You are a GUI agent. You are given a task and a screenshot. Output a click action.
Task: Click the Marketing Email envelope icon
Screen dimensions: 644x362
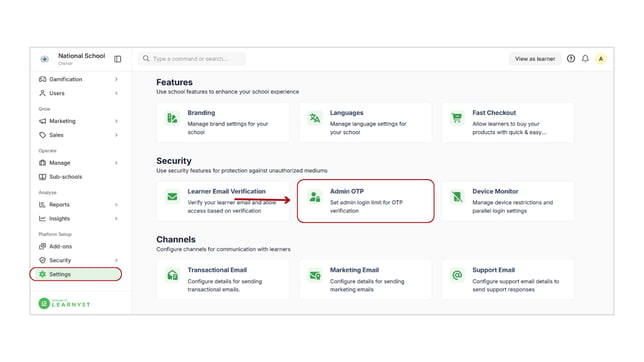coord(315,275)
